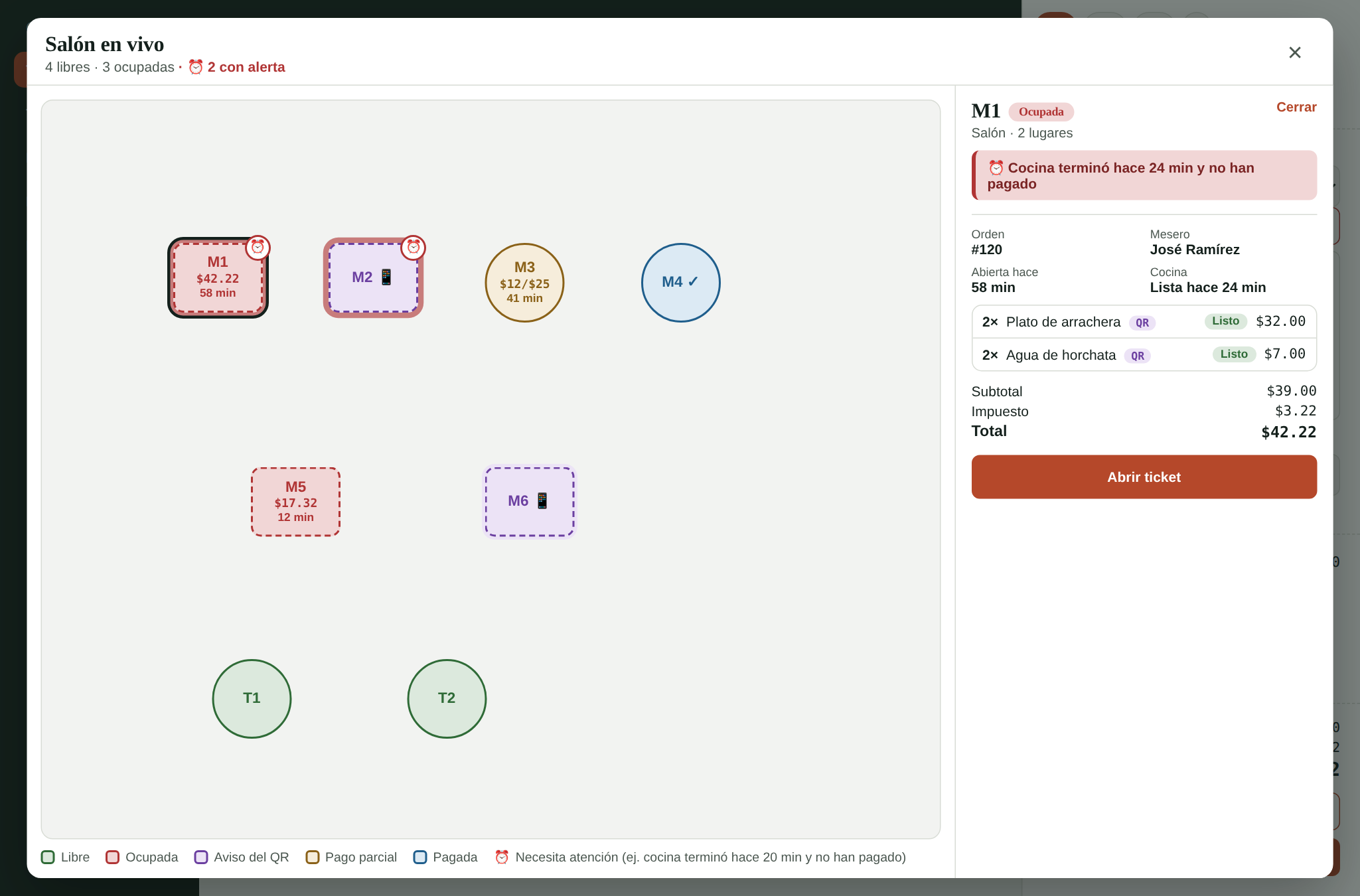This screenshot has height=896, width=1360.
Task: Click the Subtotal value $39.00
Action: [1291, 391]
